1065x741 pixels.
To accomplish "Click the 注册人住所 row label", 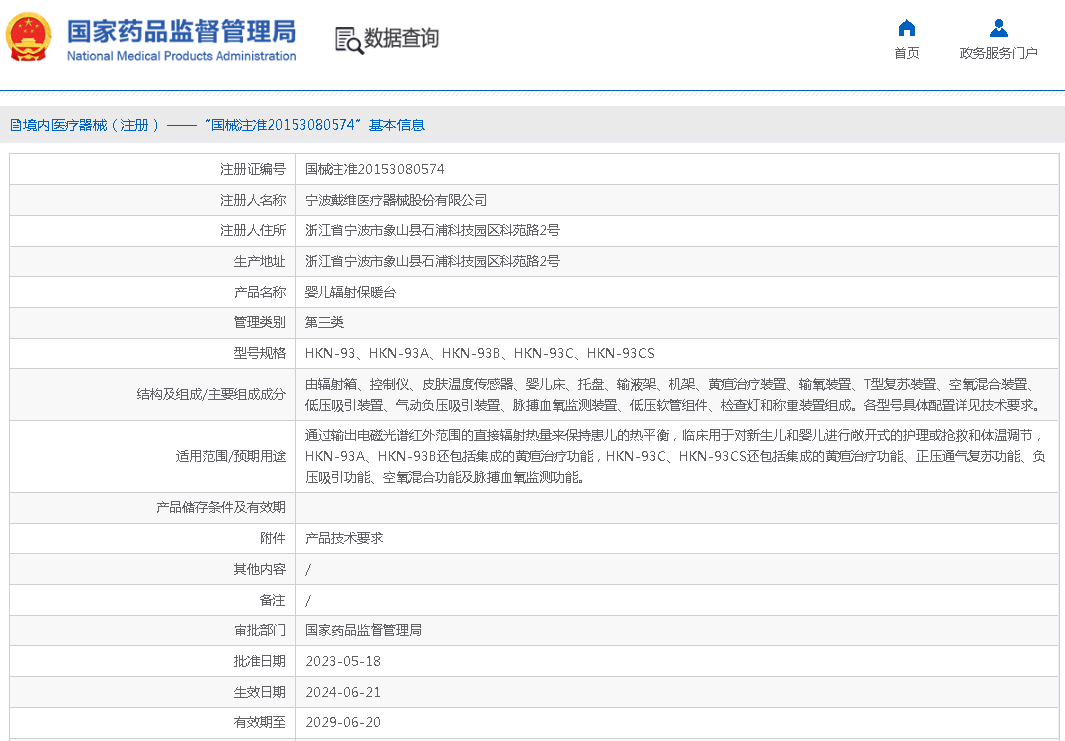I will [253, 230].
